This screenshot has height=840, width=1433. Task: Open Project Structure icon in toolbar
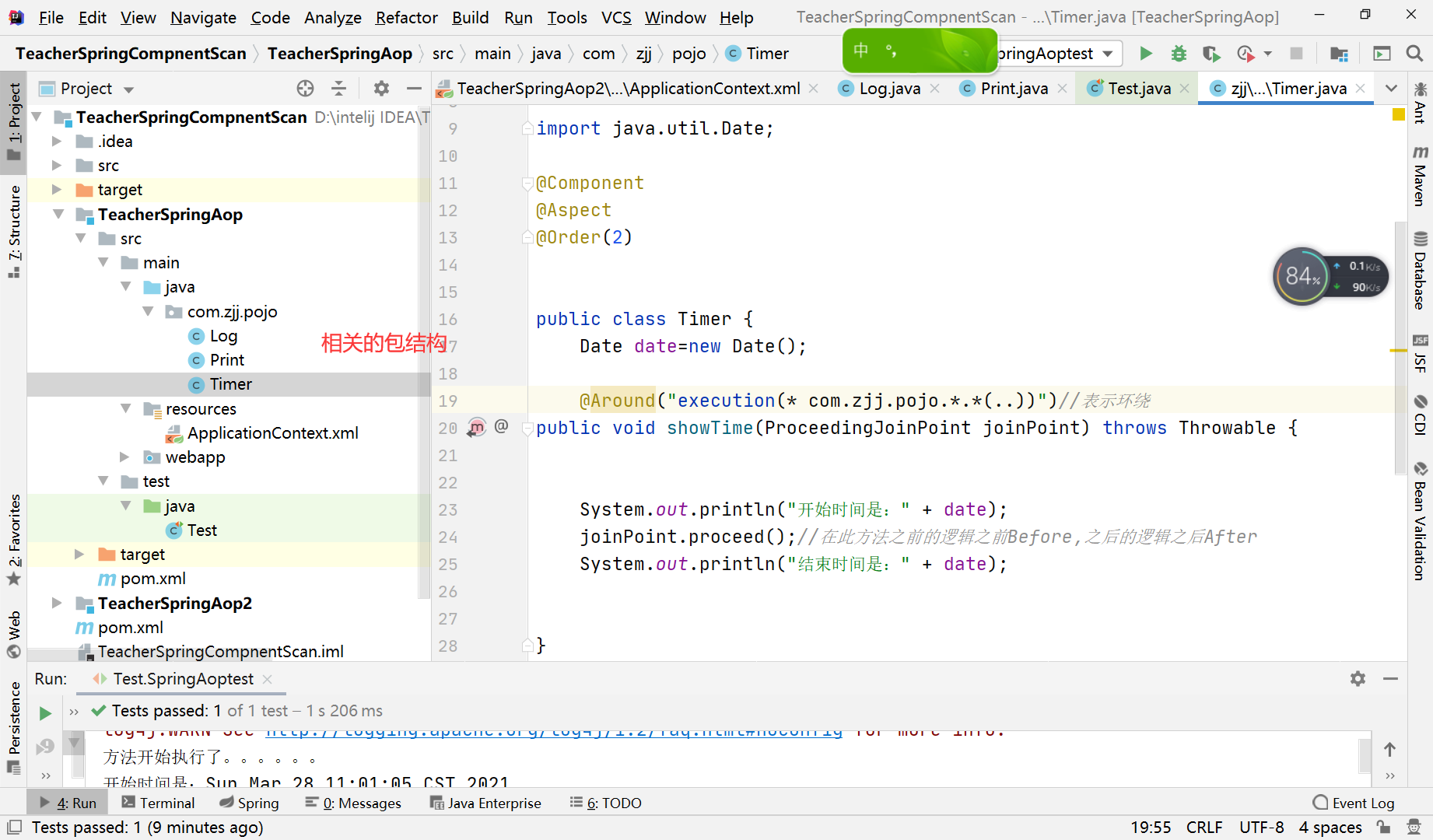1339,54
